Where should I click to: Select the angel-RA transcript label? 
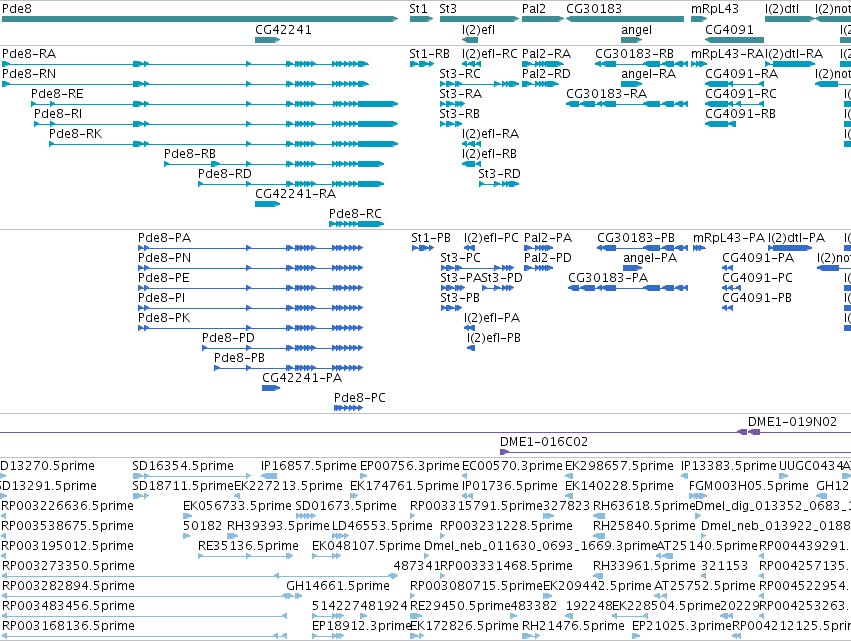click(x=649, y=74)
